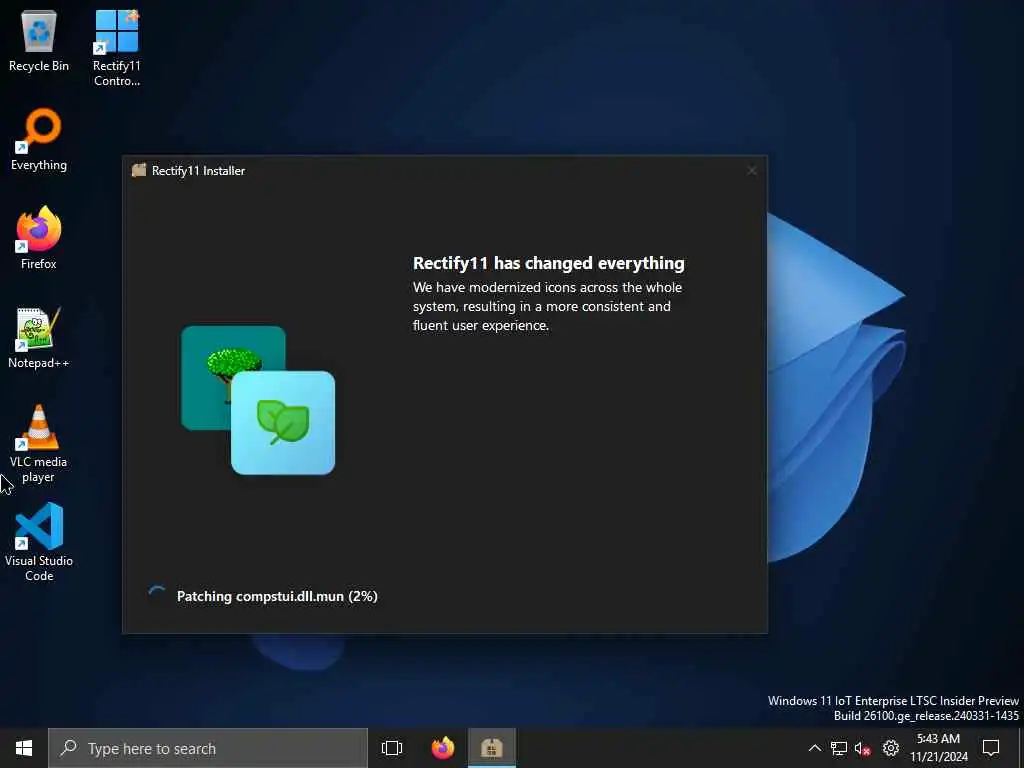This screenshot has width=1024, height=768.
Task: Click the "Rectify11 Installer" window title text
Action: coord(199,170)
